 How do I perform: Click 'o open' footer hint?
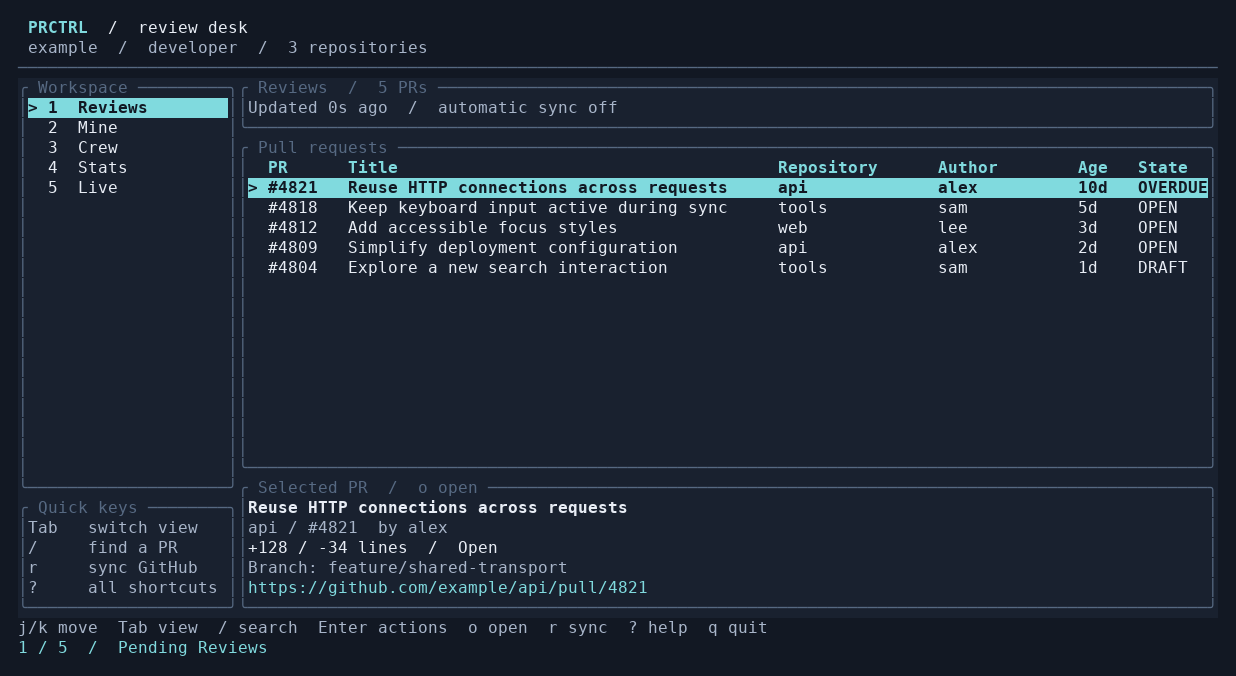click(498, 628)
